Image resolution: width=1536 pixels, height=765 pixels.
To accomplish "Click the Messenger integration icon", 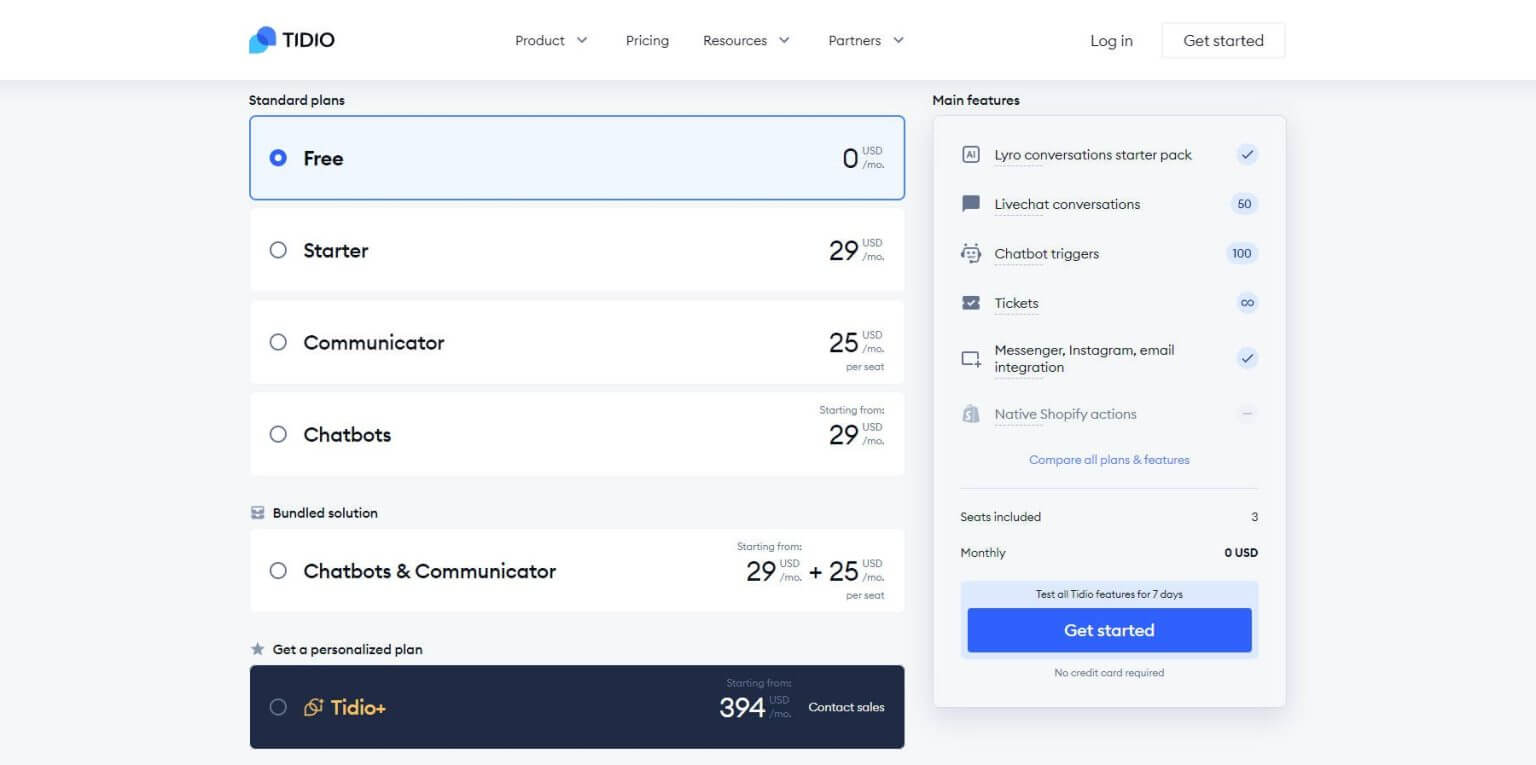I will tap(970, 359).
